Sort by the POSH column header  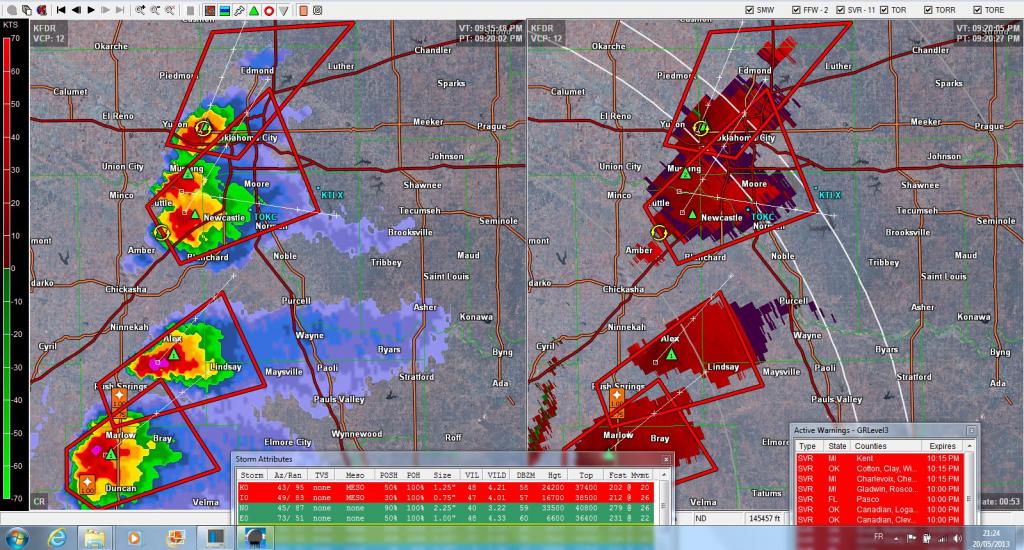(389, 475)
